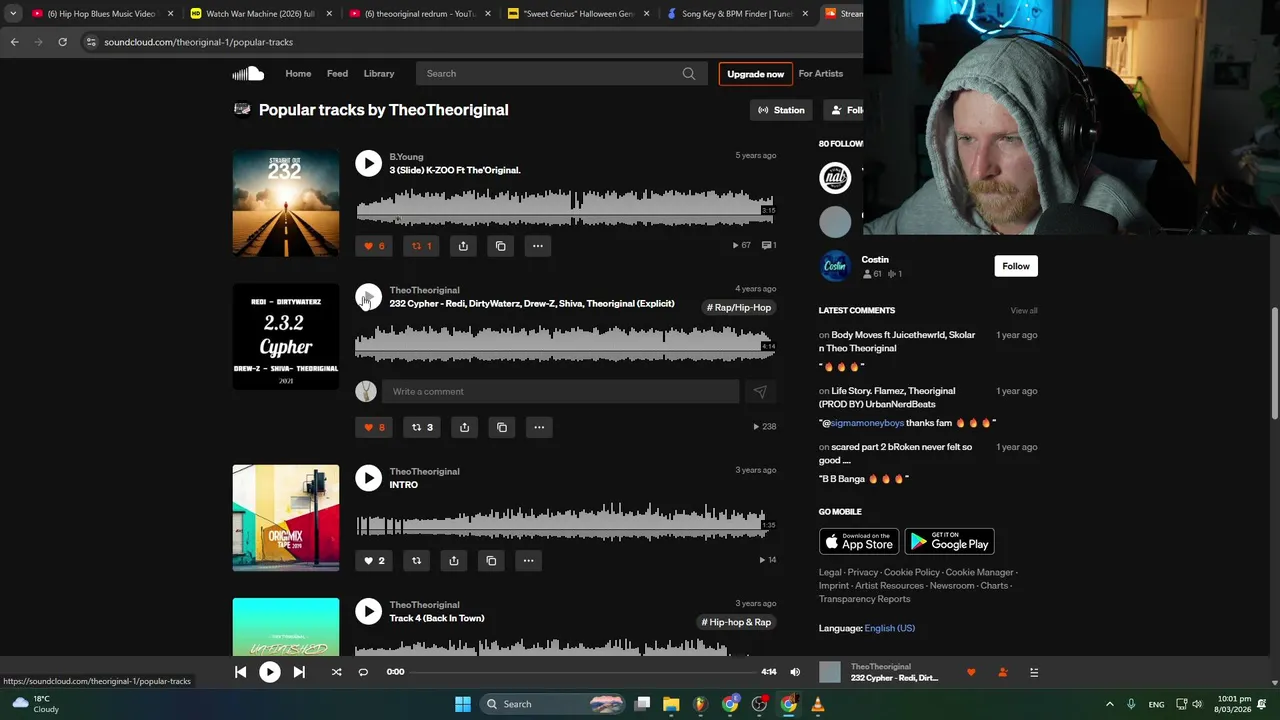Share the 232 Cypher track
Screen dimensions: 1280x720
(464, 427)
